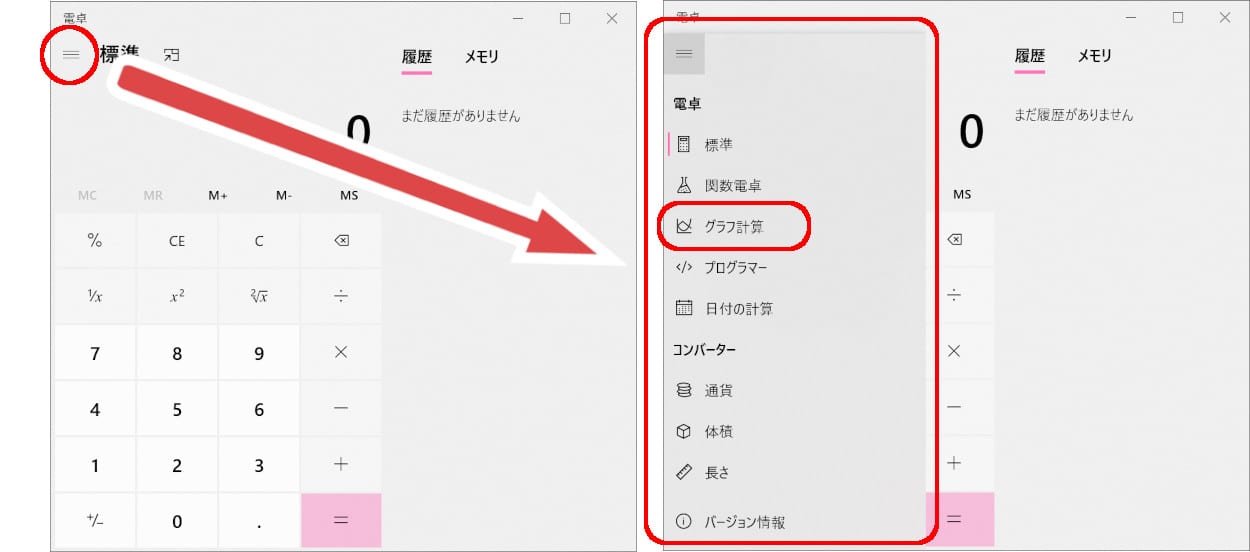
Task: Click the keep-on-top icon beside 標準 in left window
Action: tap(172, 55)
